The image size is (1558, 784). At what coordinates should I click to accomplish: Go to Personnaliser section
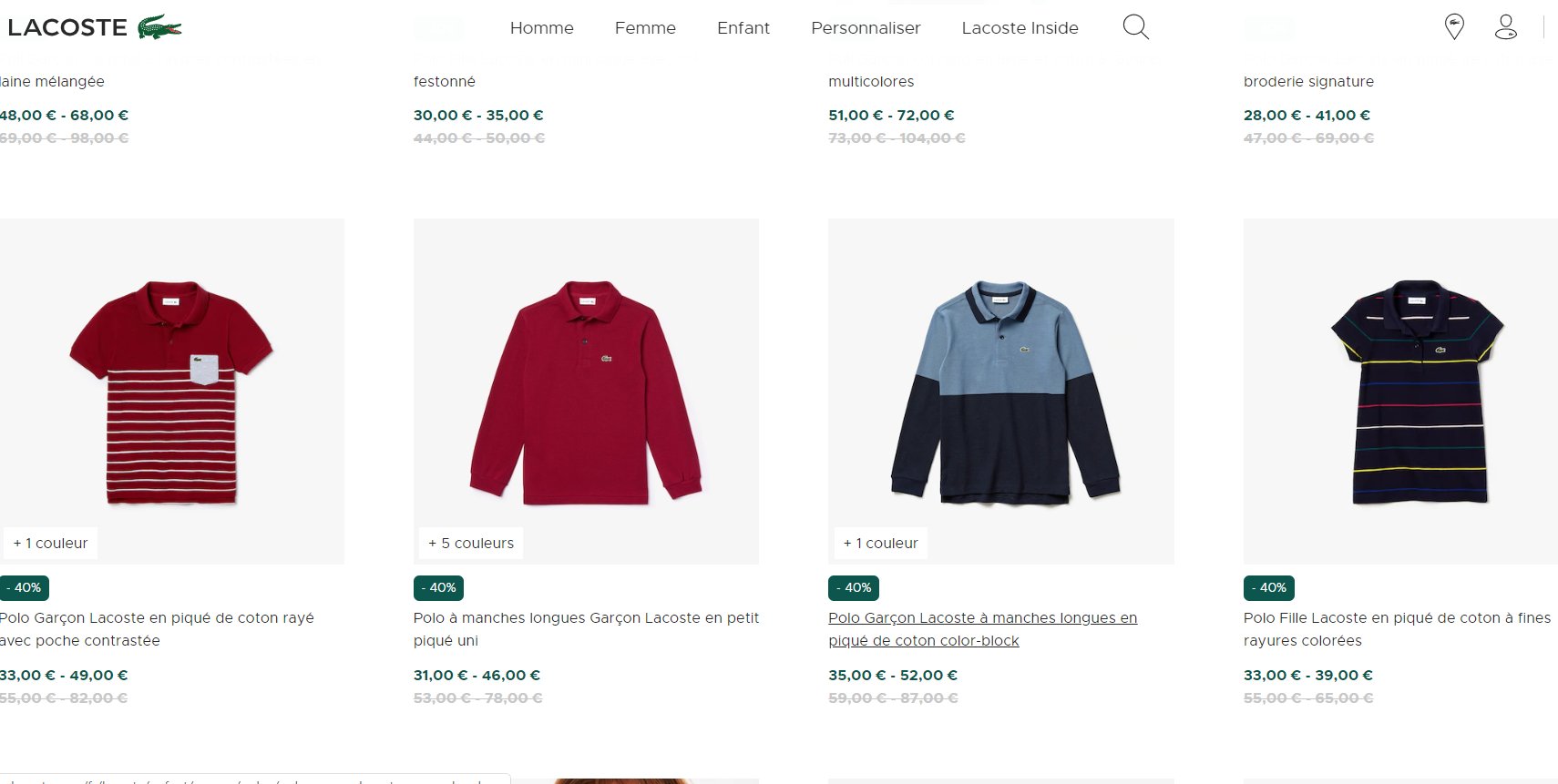coord(866,28)
